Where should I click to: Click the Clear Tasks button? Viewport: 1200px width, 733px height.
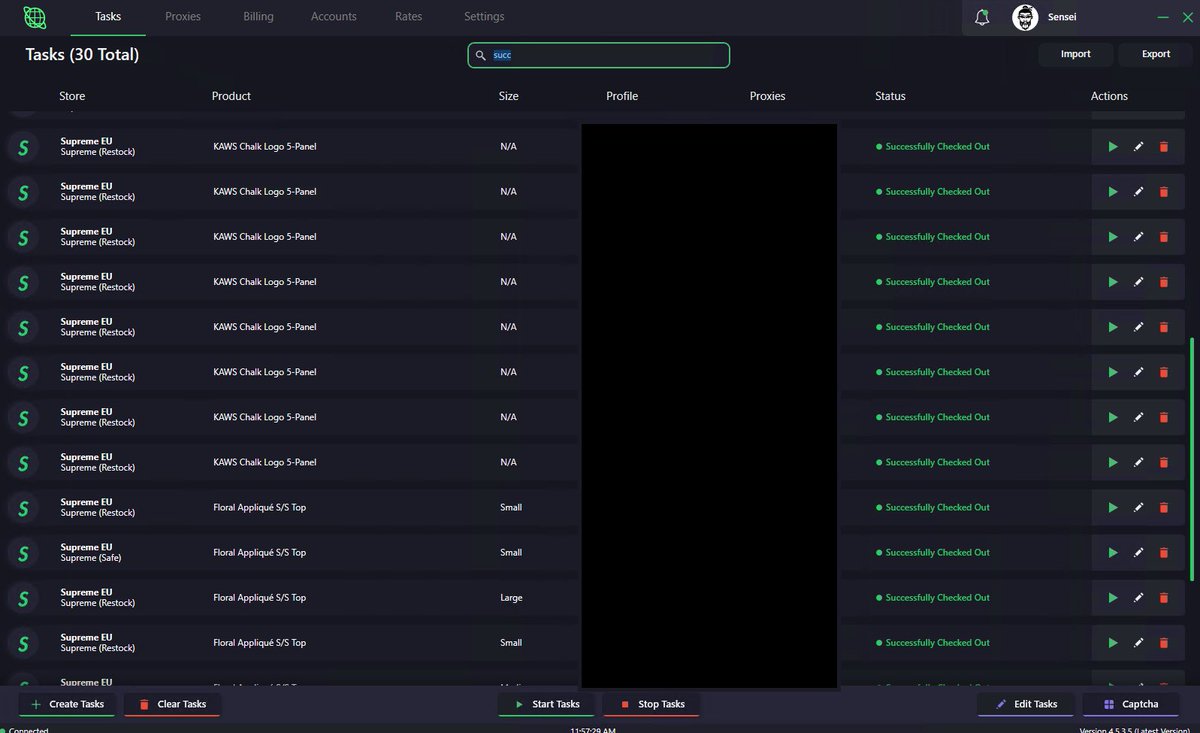(x=172, y=704)
